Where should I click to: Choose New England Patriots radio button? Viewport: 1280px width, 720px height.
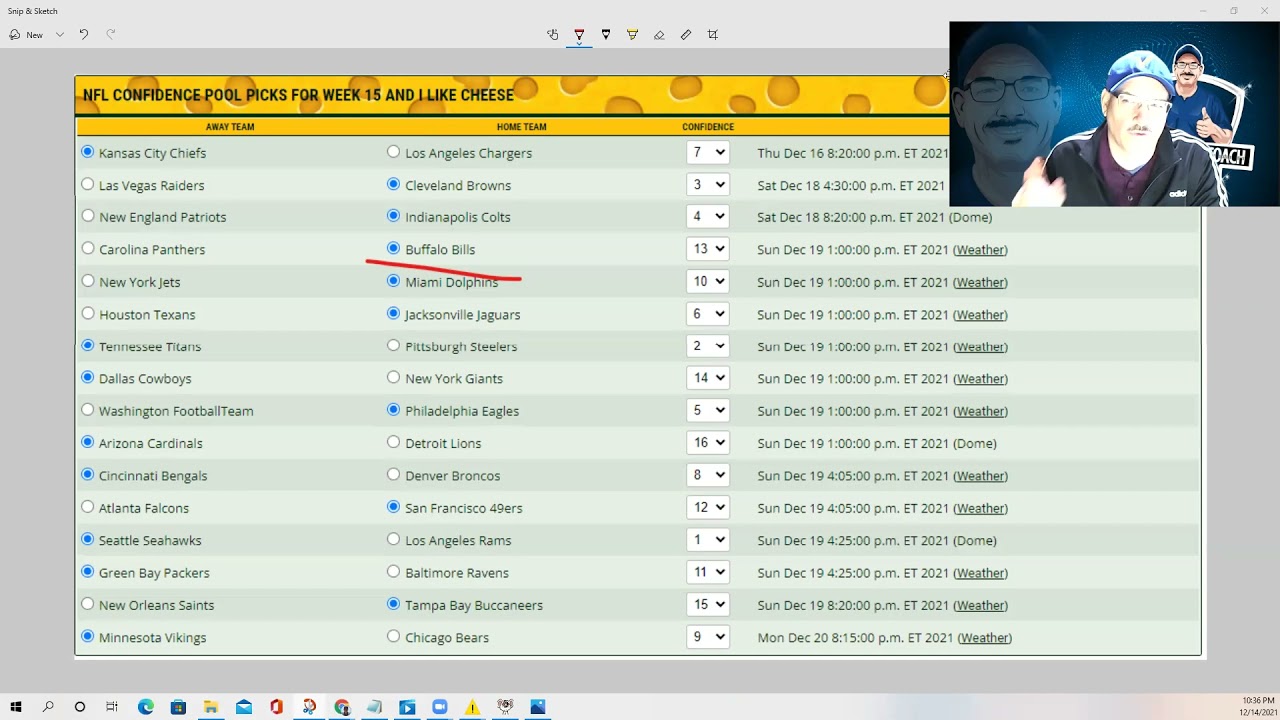tap(88, 216)
